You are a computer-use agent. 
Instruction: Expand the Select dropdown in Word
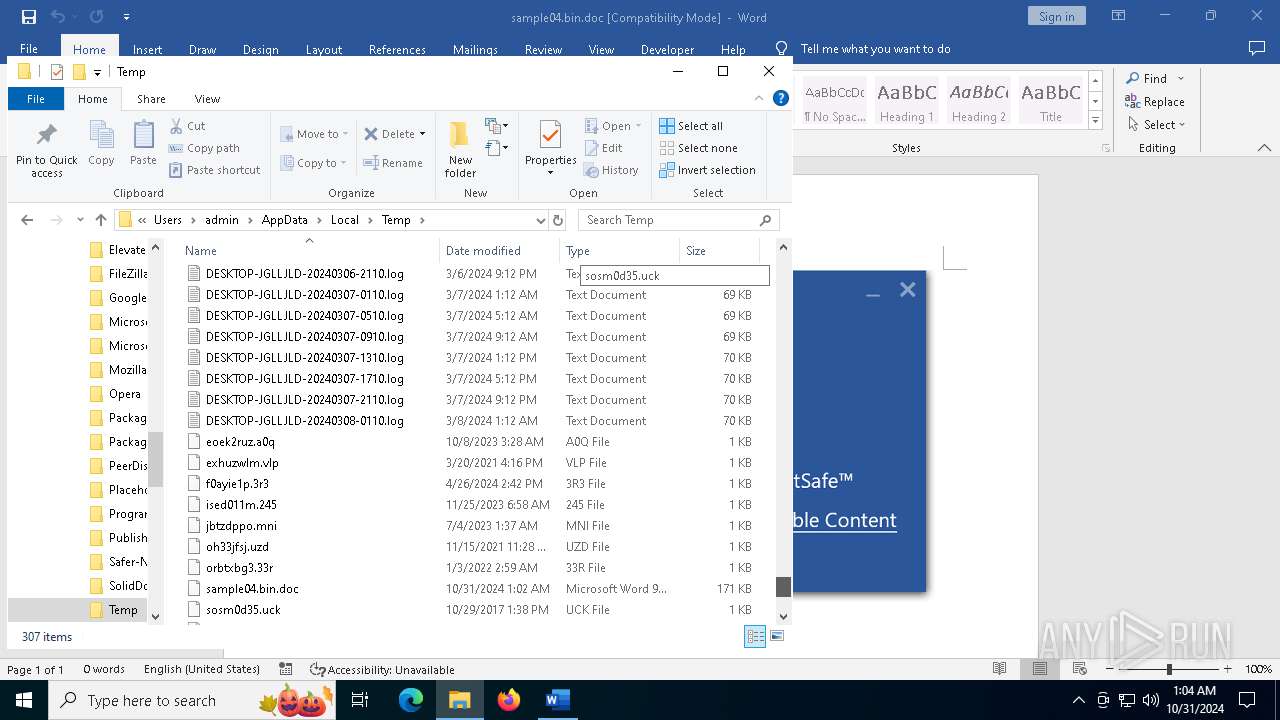pyautogui.click(x=1181, y=125)
